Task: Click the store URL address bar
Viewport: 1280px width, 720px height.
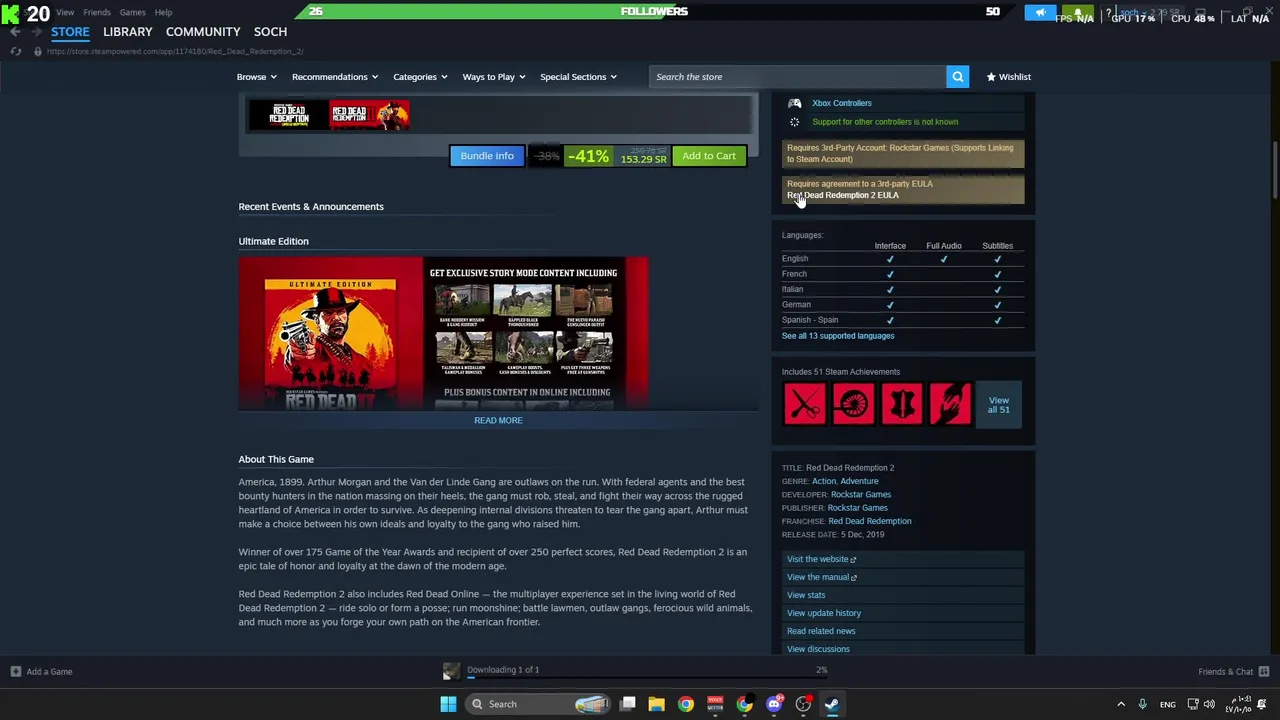Action: pos(175,51)
